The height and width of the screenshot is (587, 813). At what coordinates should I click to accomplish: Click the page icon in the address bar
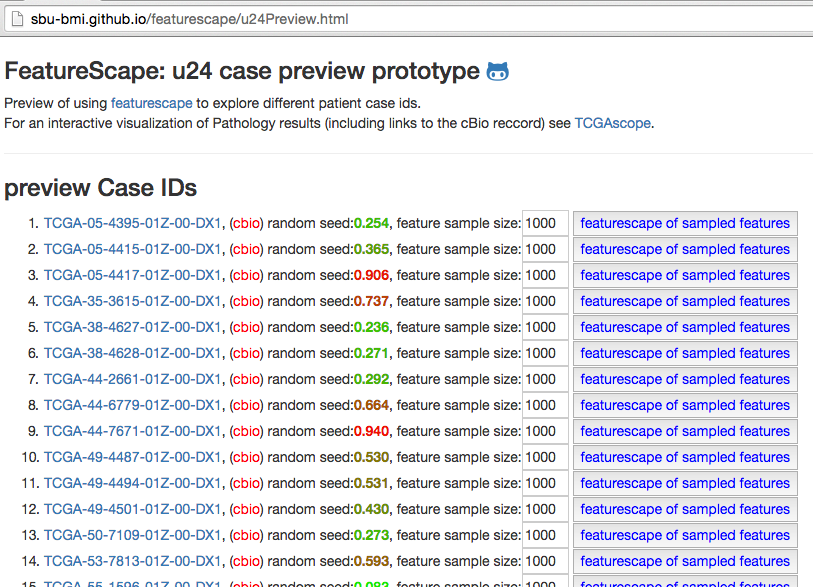coord(19,19)
